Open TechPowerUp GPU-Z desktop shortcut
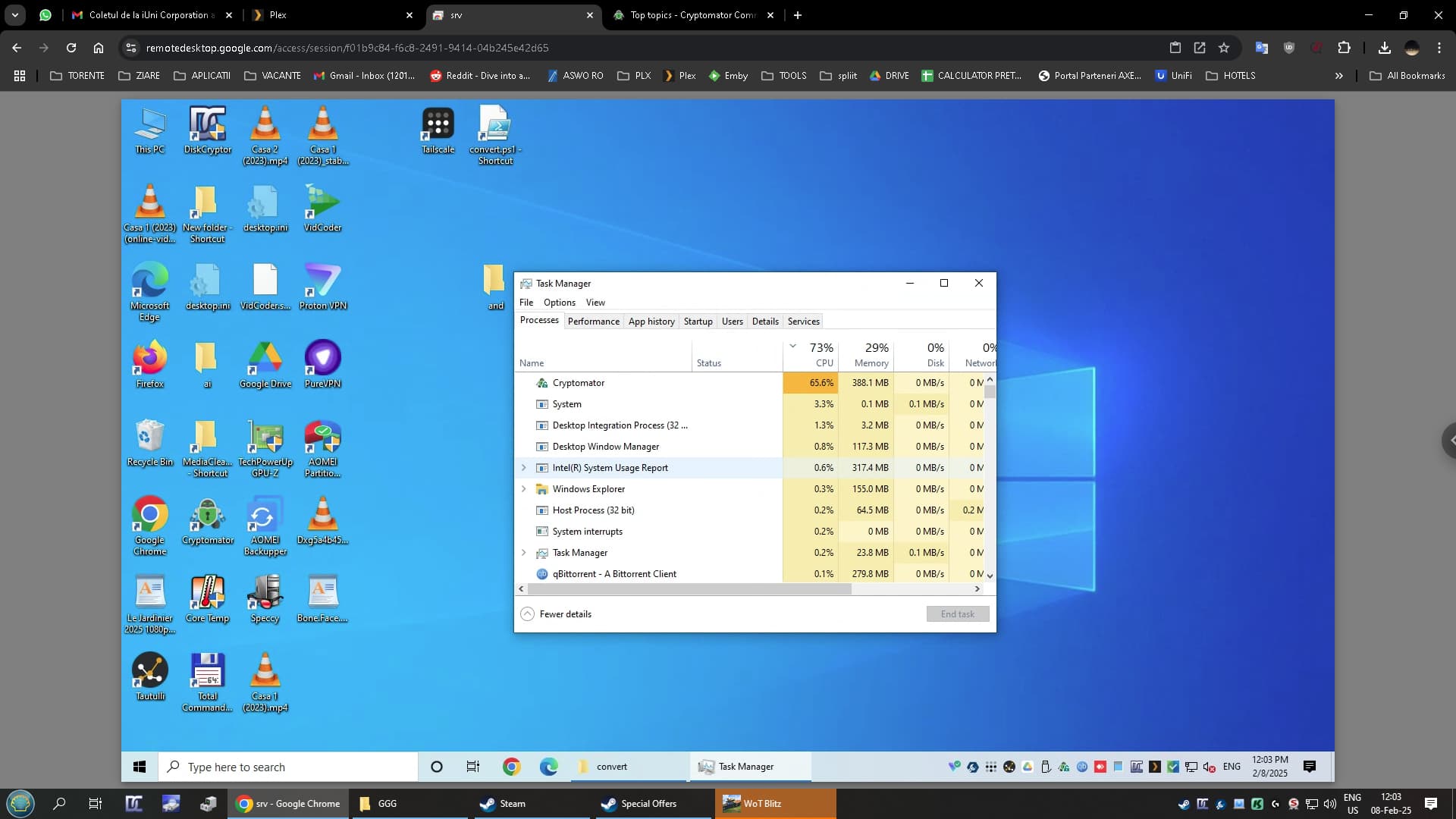Image resolution: width=1456 pixels, height=819 pixels. (265, 447)
